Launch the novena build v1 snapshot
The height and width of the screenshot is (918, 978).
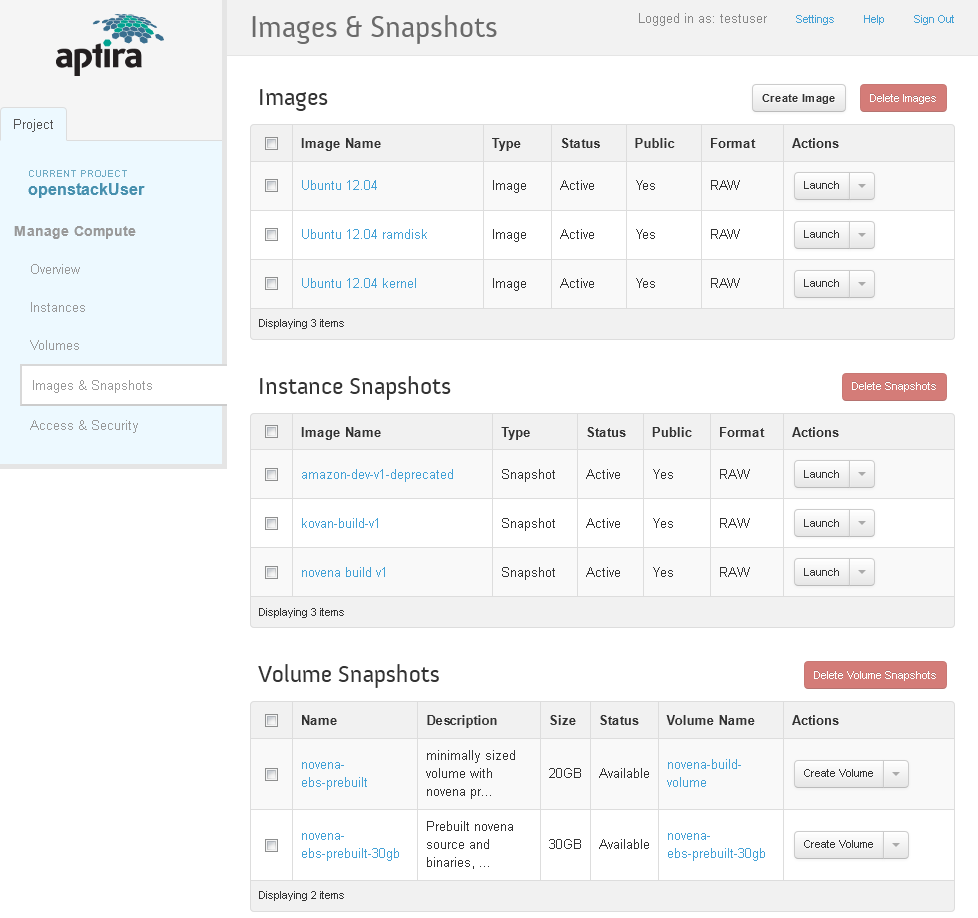tap(821, 573)
